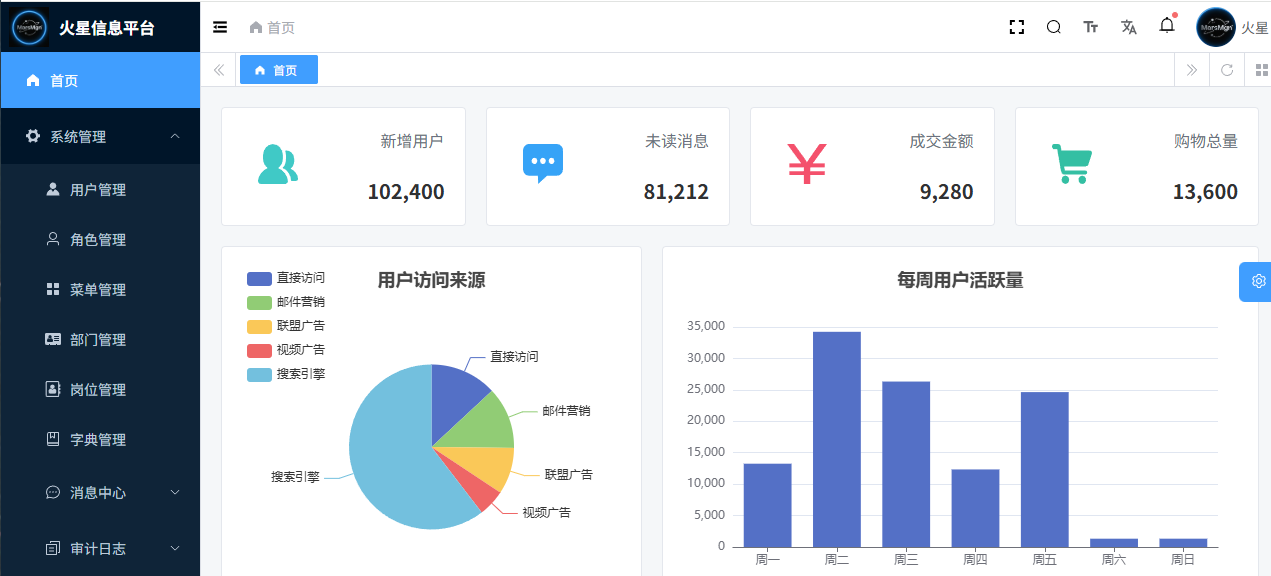
Task: Click the red 视频广告 pie slice
Action: pos(475,487)
